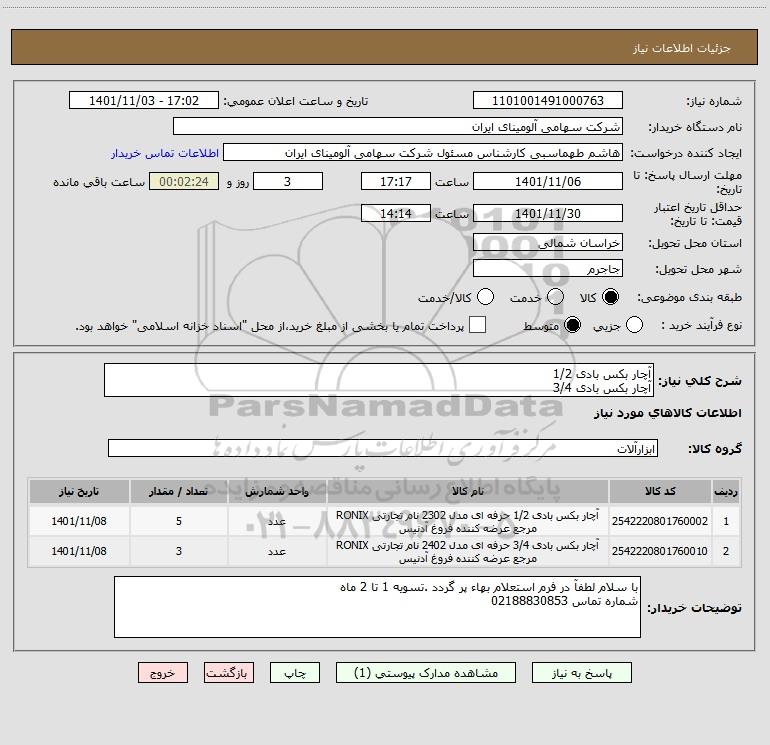Click the days remaining field showing 3
Image resolution: width=770 pixels, height=745 pixels.
pyautogui.click(x=288, y=181)
